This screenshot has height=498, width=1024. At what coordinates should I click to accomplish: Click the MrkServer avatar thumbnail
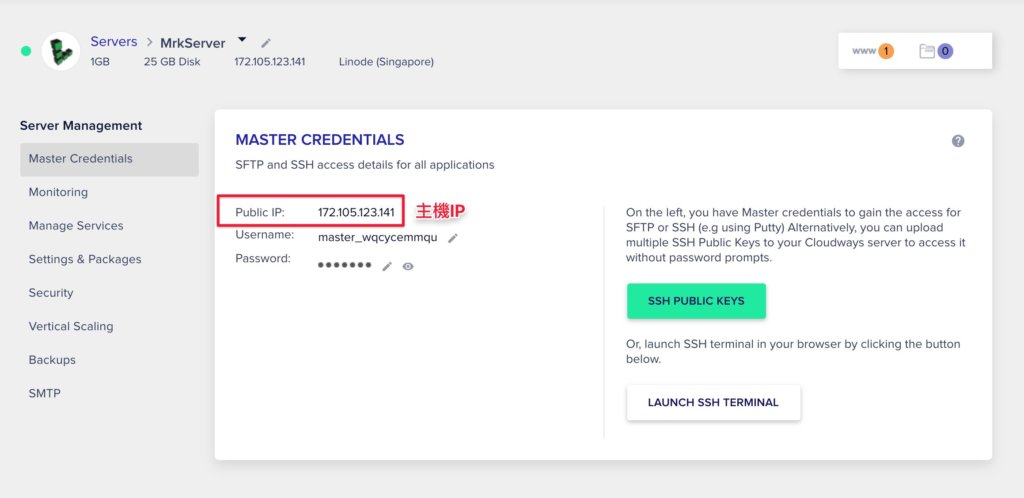point(61,51)
